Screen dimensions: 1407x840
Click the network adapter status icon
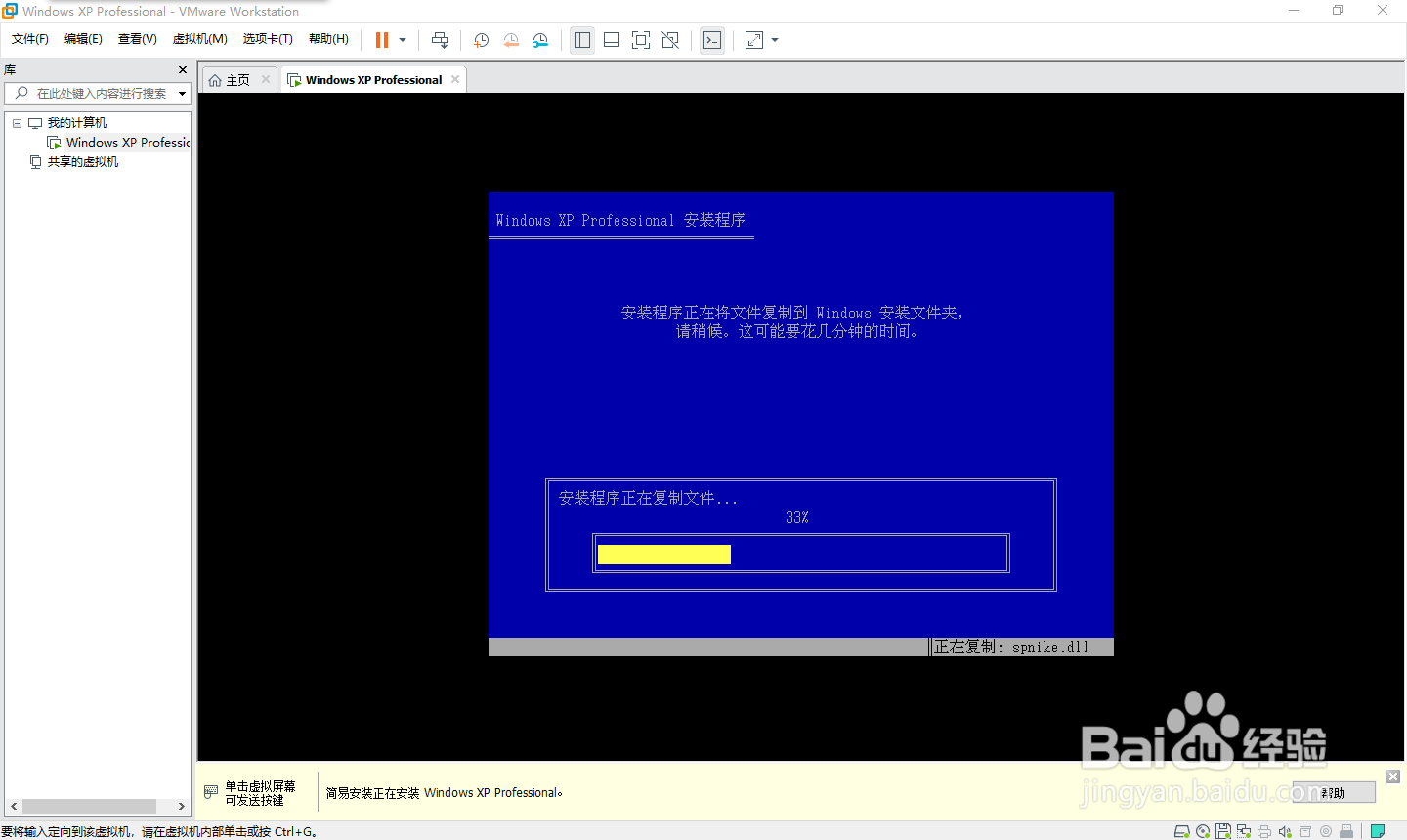(x=1244, y=832)
